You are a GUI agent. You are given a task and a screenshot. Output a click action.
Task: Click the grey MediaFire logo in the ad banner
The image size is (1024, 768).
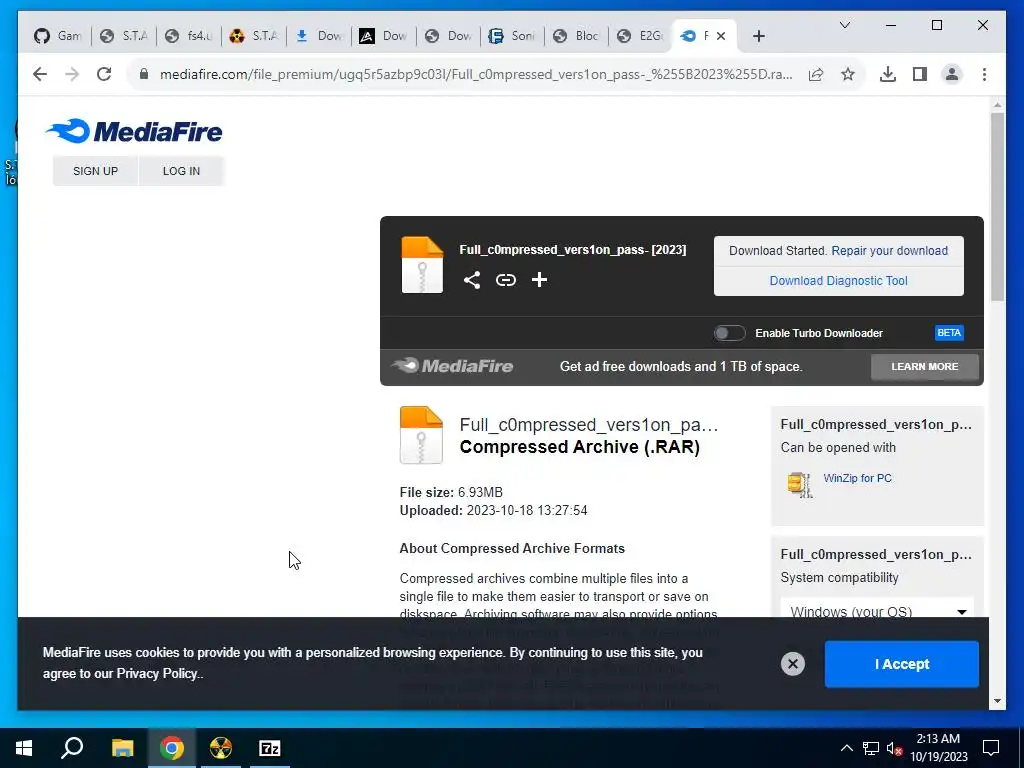pyautogui.click(x=452, y=366)
